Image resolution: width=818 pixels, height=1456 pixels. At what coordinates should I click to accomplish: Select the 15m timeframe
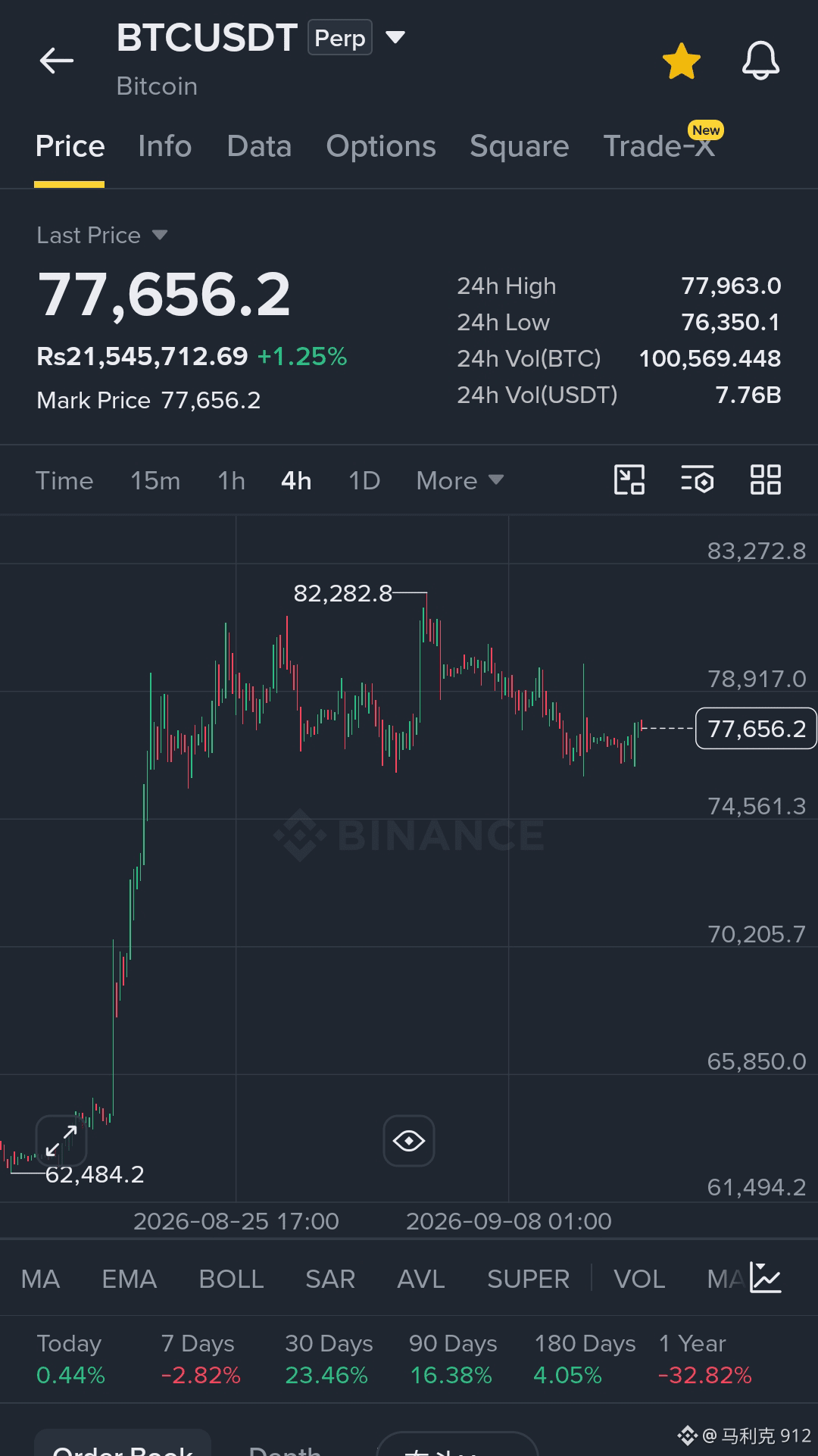click(x=155, y=480)
